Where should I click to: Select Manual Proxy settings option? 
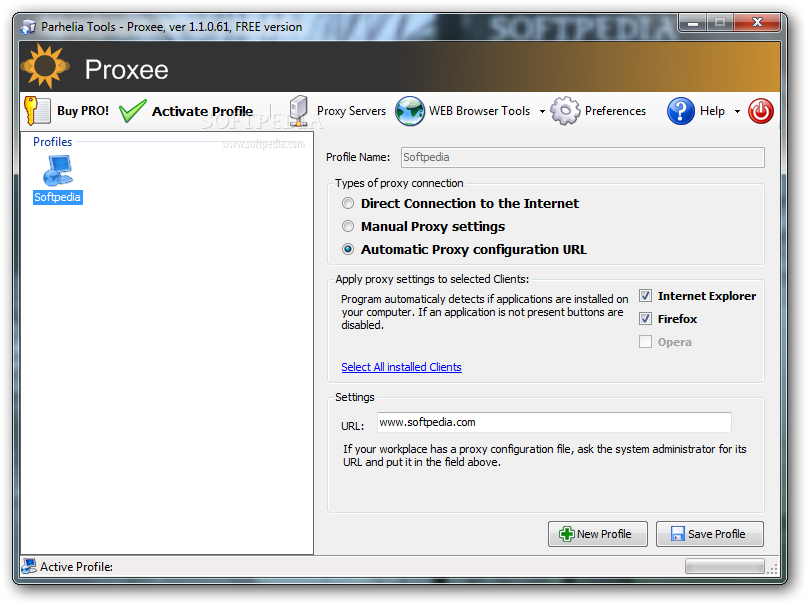tap(348, 226)
